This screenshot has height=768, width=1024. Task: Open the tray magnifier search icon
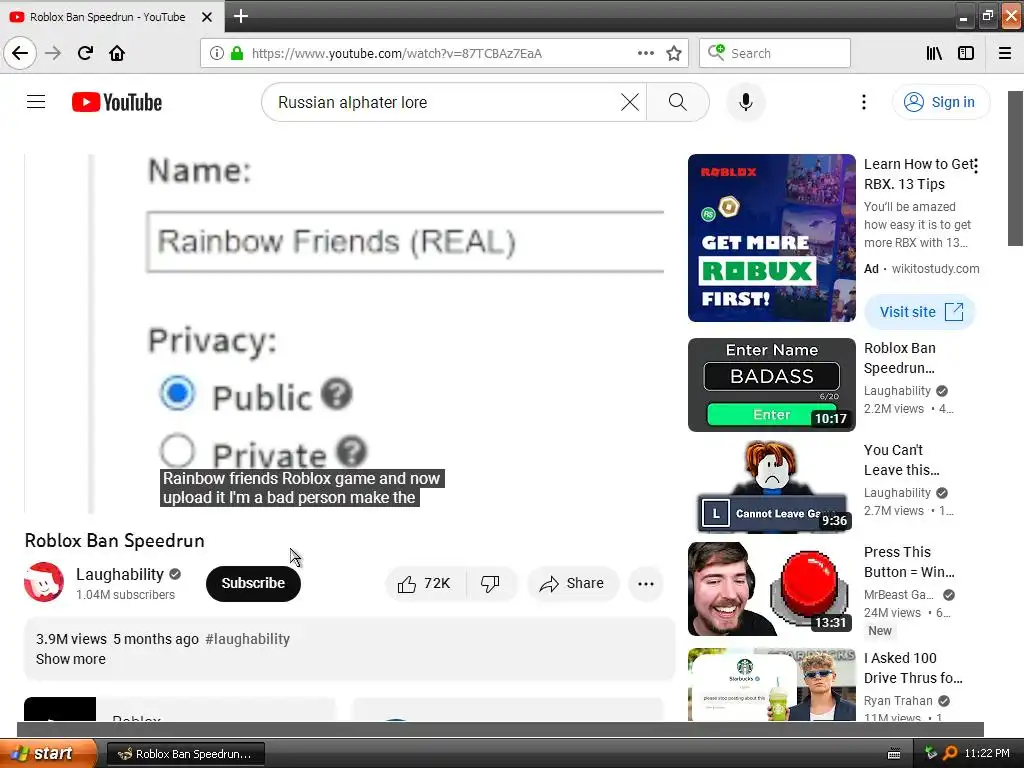tap(950, 753)
